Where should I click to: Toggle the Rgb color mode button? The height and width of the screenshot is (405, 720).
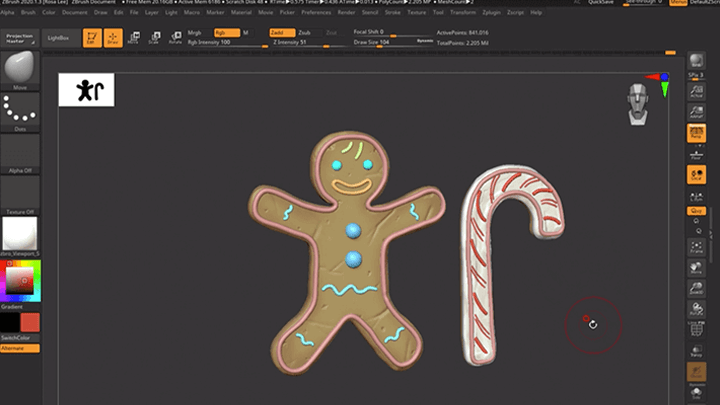point(227,33)
